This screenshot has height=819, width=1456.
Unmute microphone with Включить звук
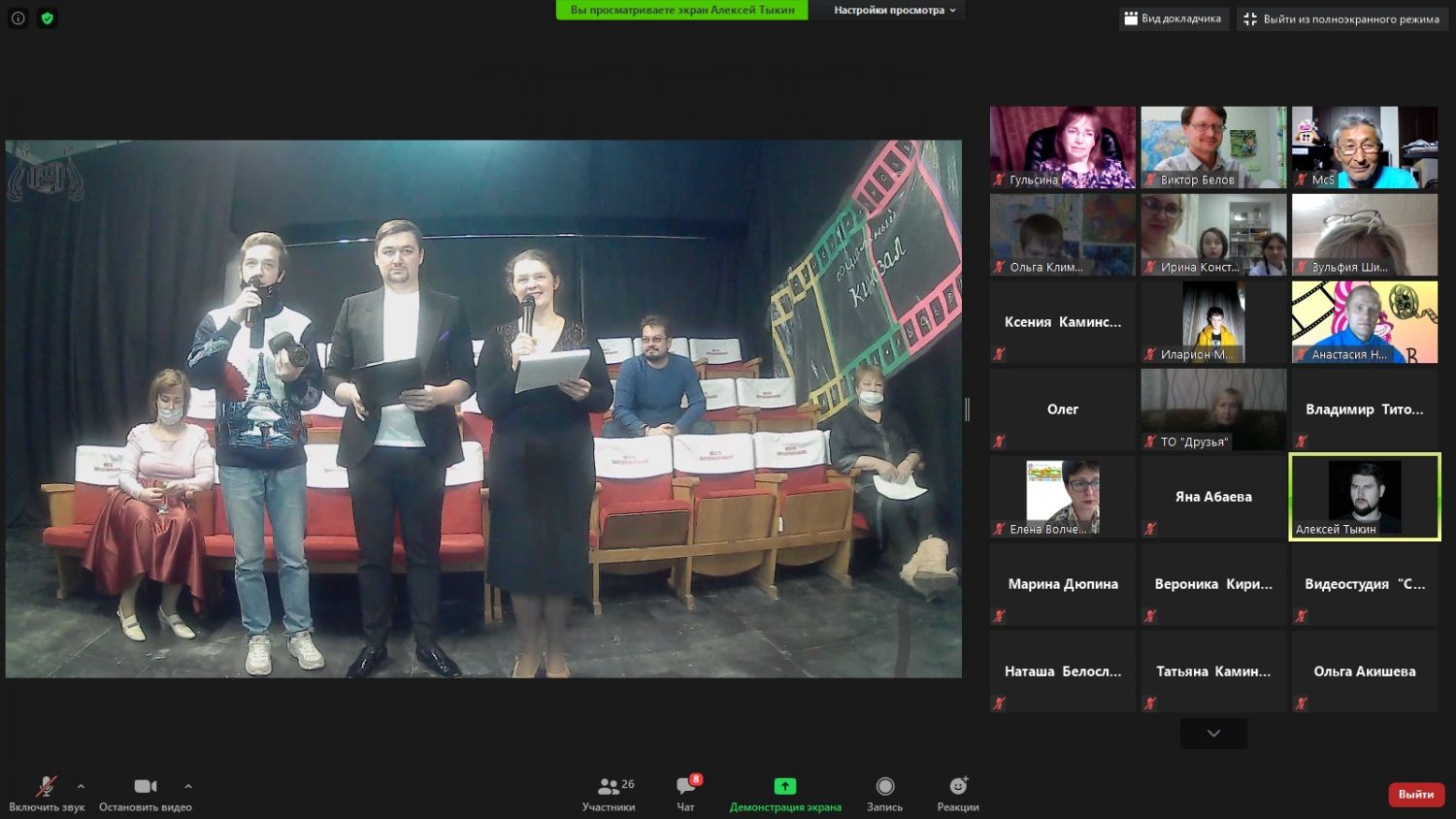click(46, 787)
